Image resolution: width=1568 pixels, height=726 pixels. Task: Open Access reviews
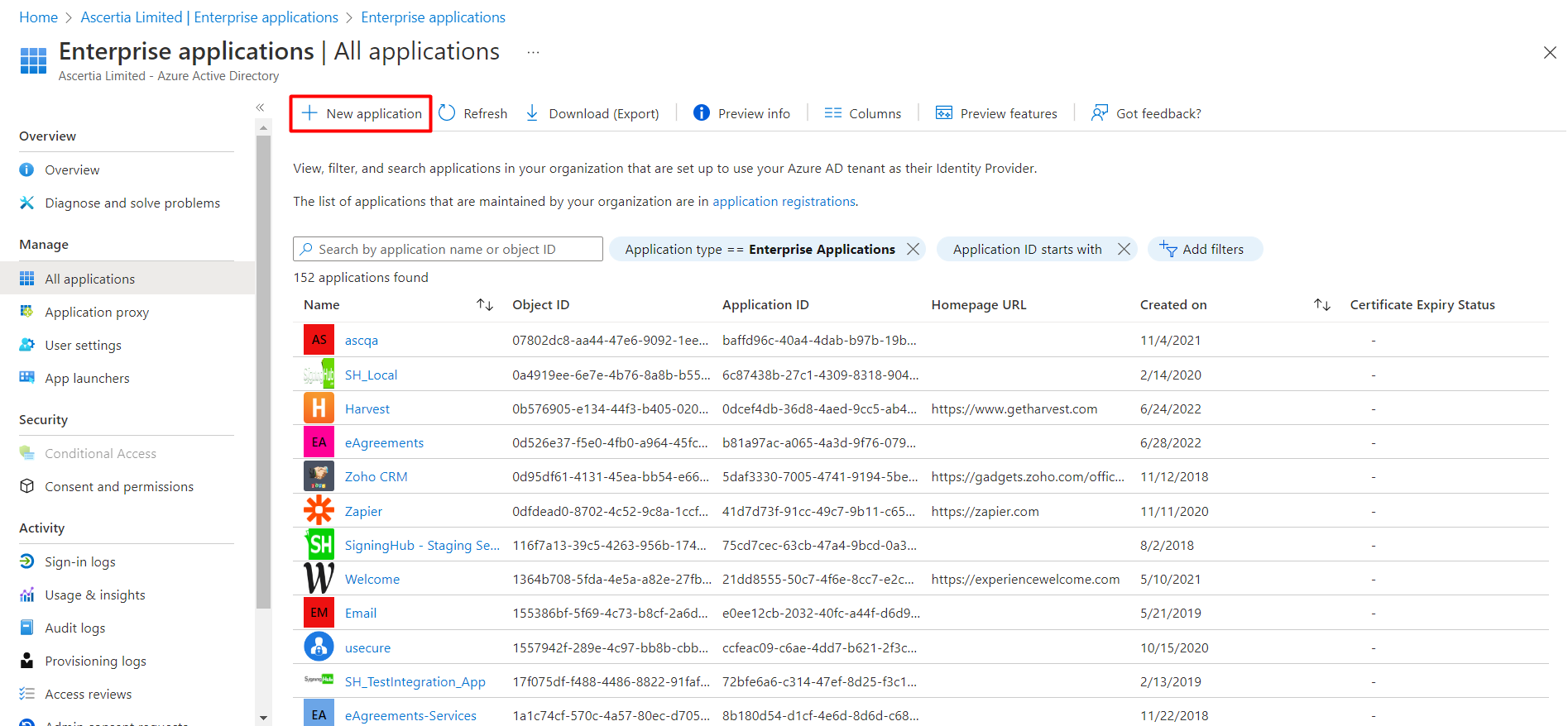point(89,694)
